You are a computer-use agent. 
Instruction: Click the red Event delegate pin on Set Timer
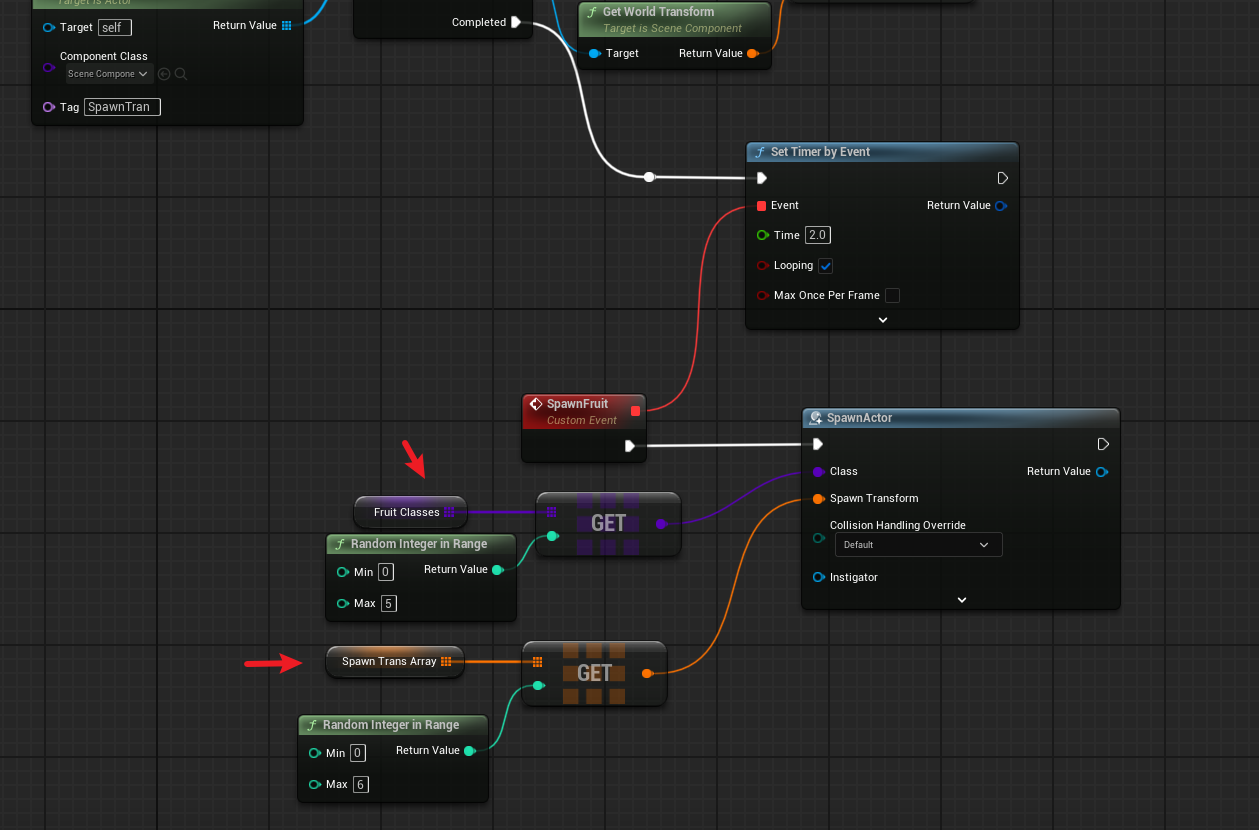[762, 205]
